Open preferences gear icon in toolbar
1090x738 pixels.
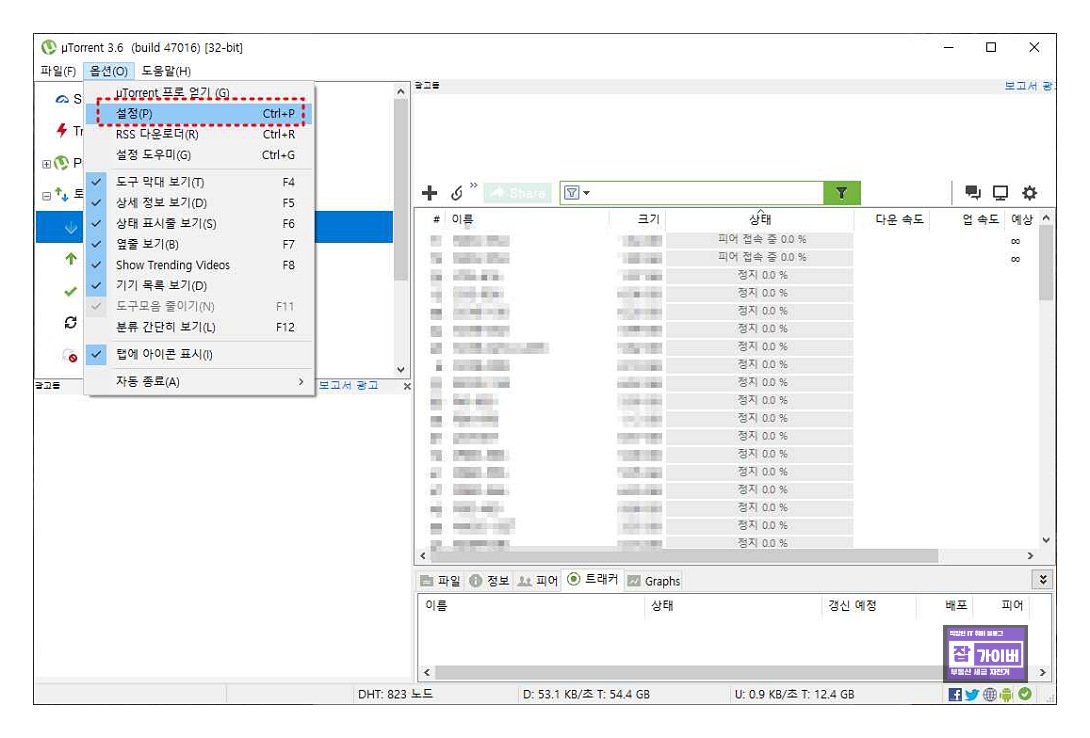point(1029,192)
